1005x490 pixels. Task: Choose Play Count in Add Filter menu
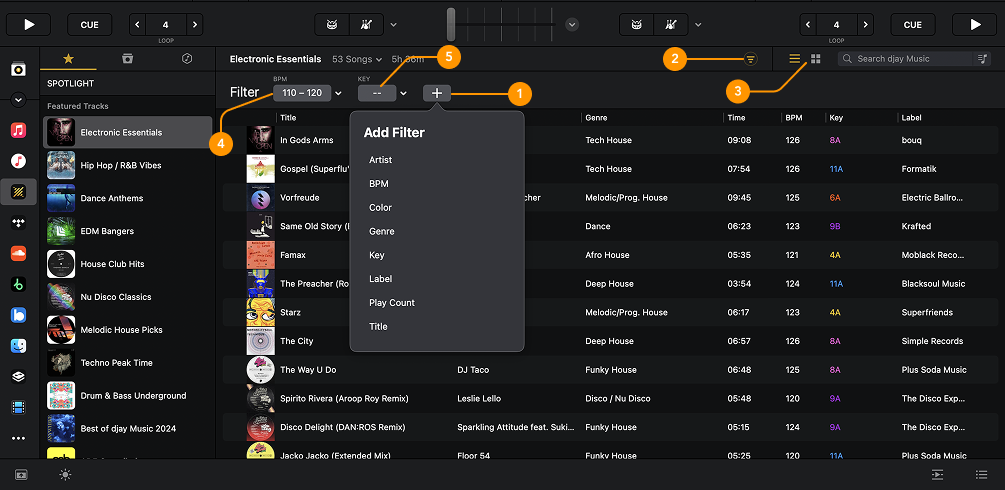click(x=392, y=303)
